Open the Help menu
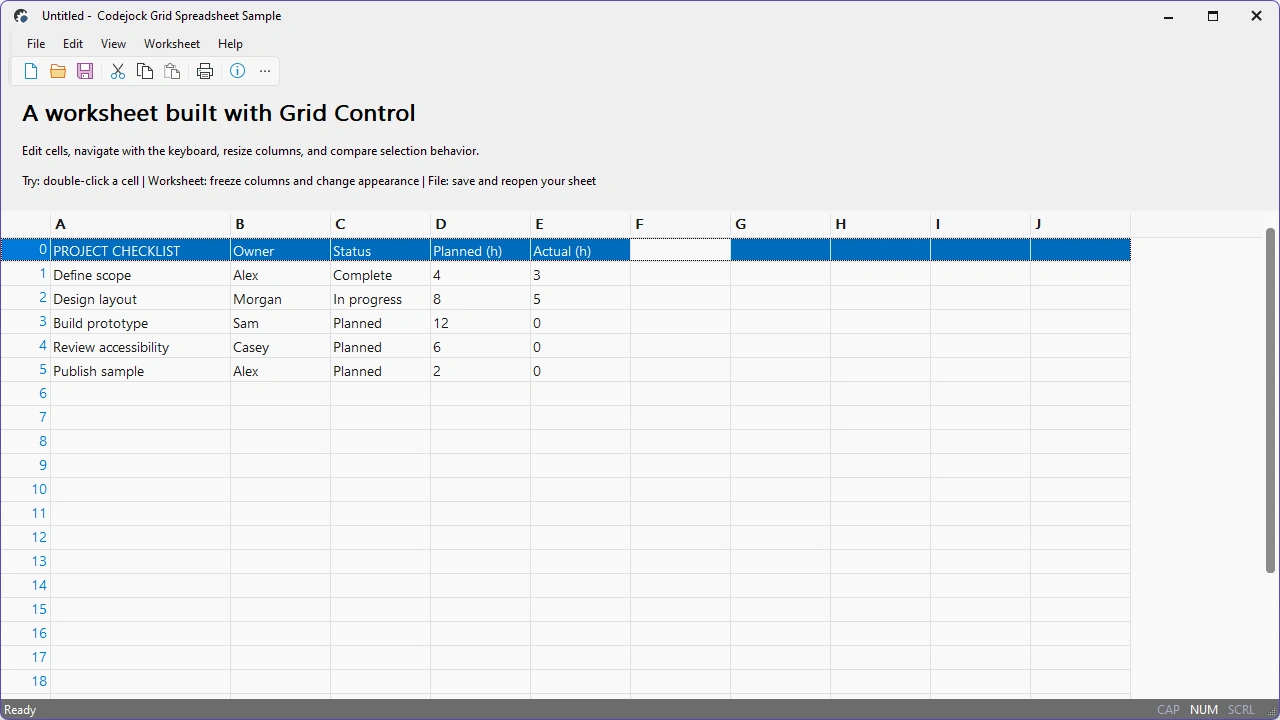The width and height of the screenshot is (1280, 720). pos(230,44)
